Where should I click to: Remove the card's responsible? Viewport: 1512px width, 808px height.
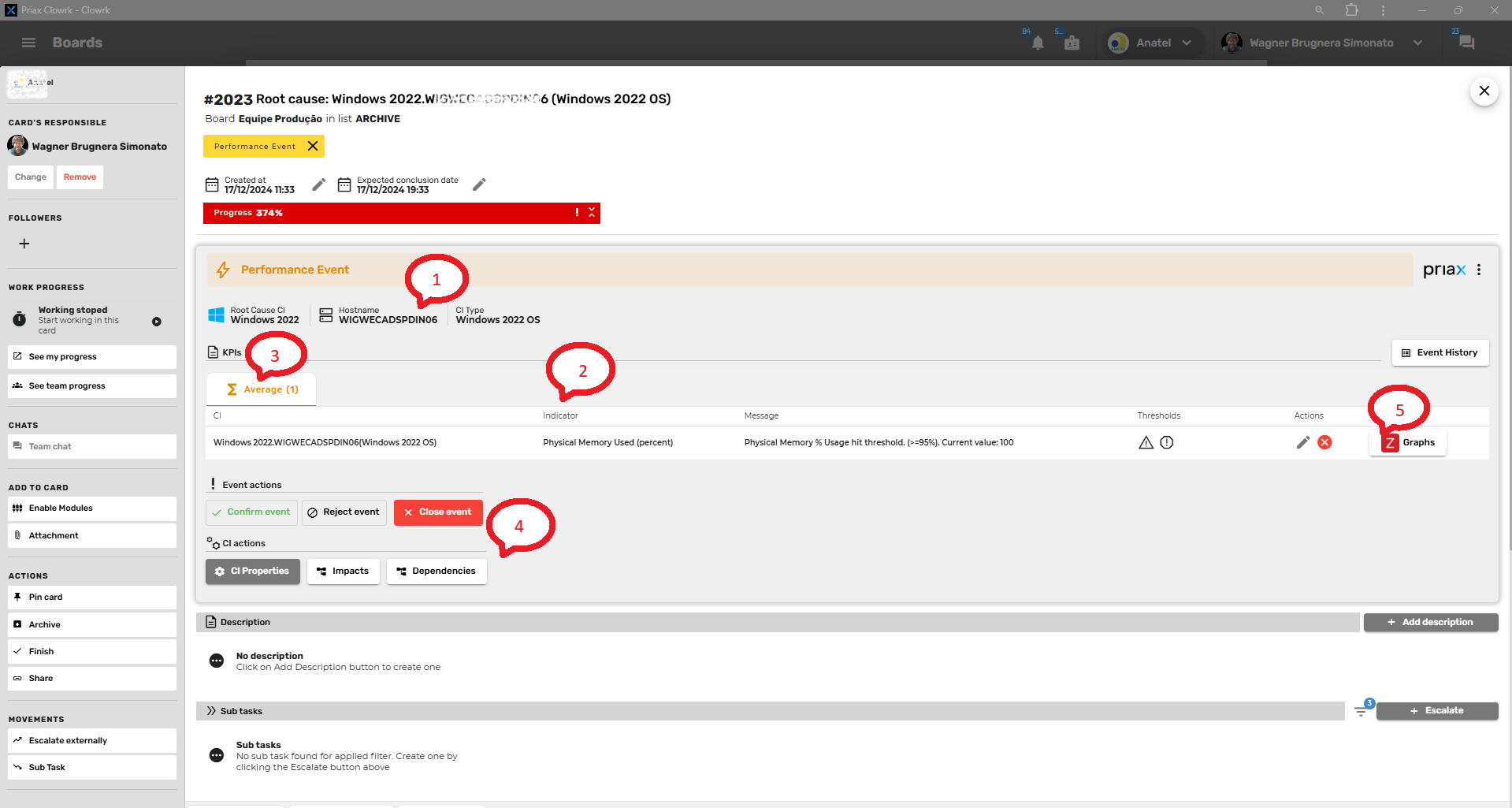click(80, 177)
